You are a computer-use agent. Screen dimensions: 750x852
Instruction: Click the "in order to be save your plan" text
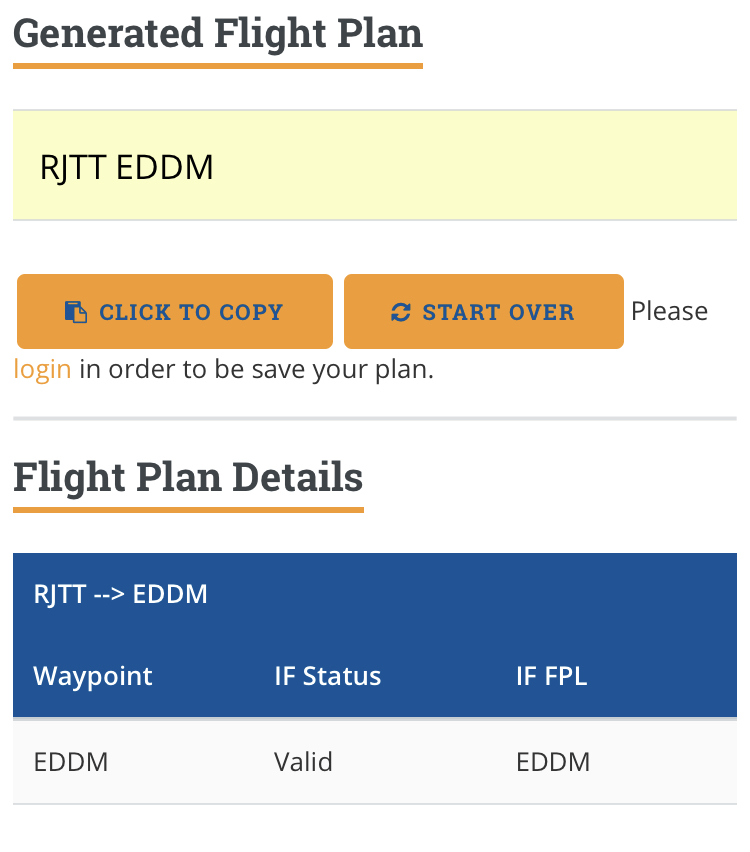click(256, 369)
